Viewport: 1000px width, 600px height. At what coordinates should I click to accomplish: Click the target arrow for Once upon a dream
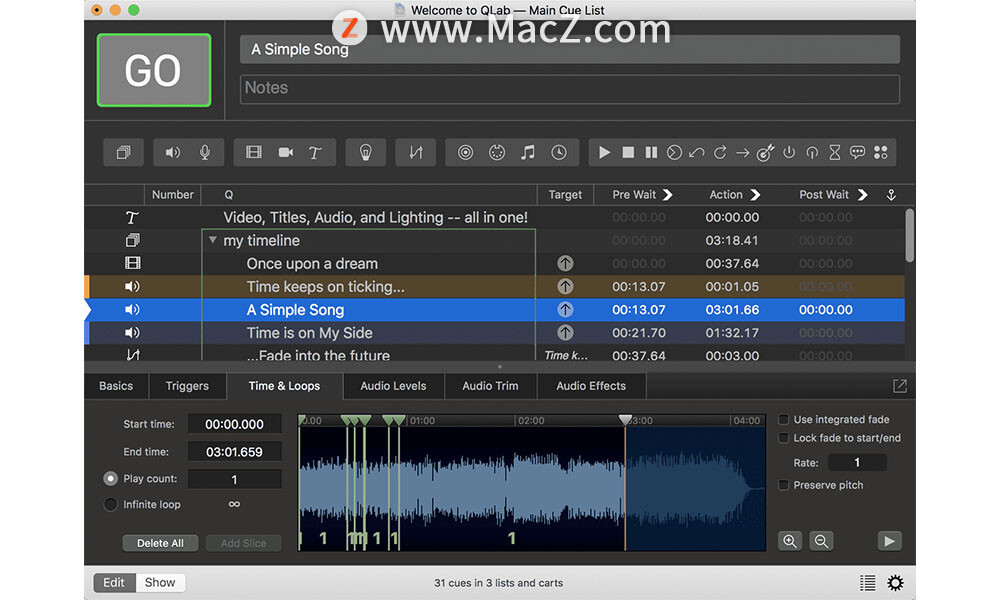tap(565, 263)
